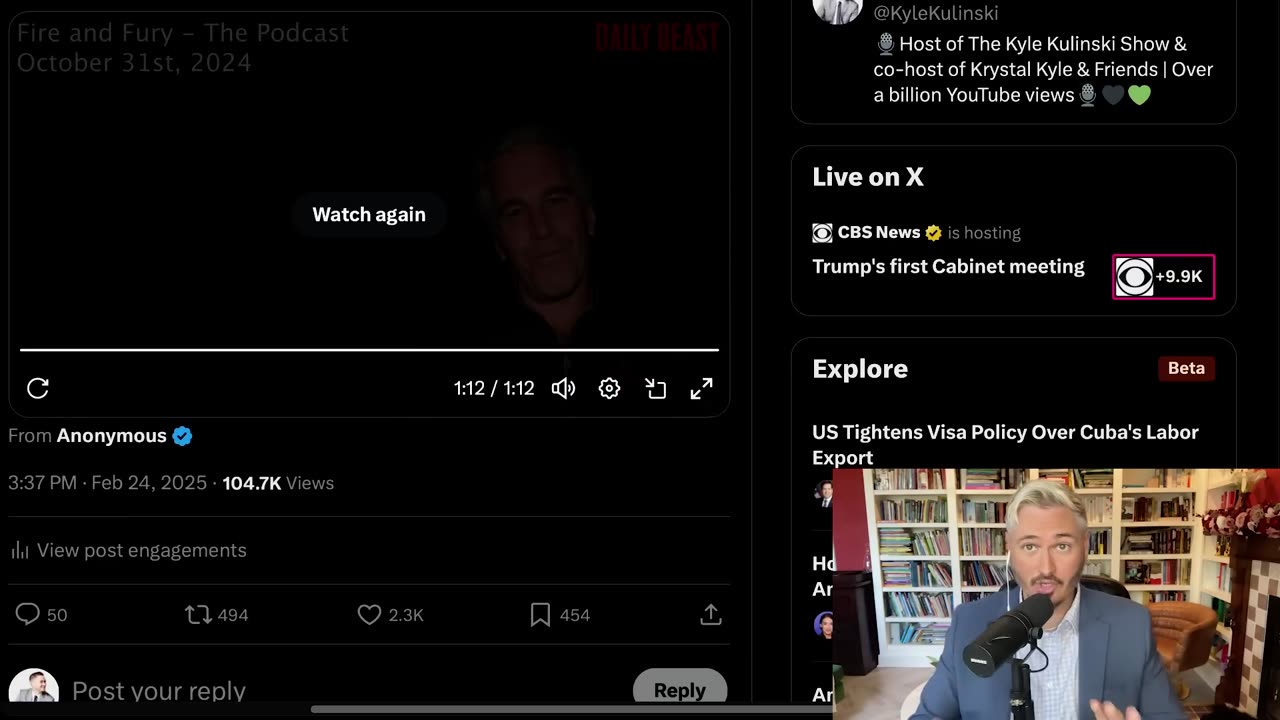1280x720 pixels.
Task: Seek the video progress bar
Action: coord(369,350)
